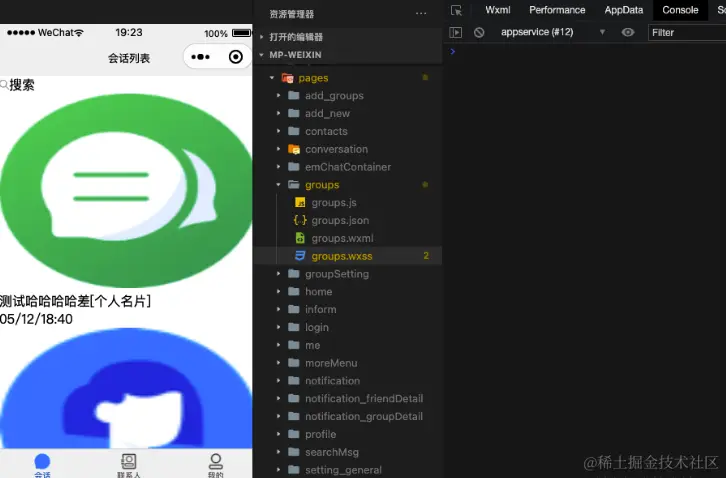
Task: Expand the add_groups folder
Action: point(348,96)
